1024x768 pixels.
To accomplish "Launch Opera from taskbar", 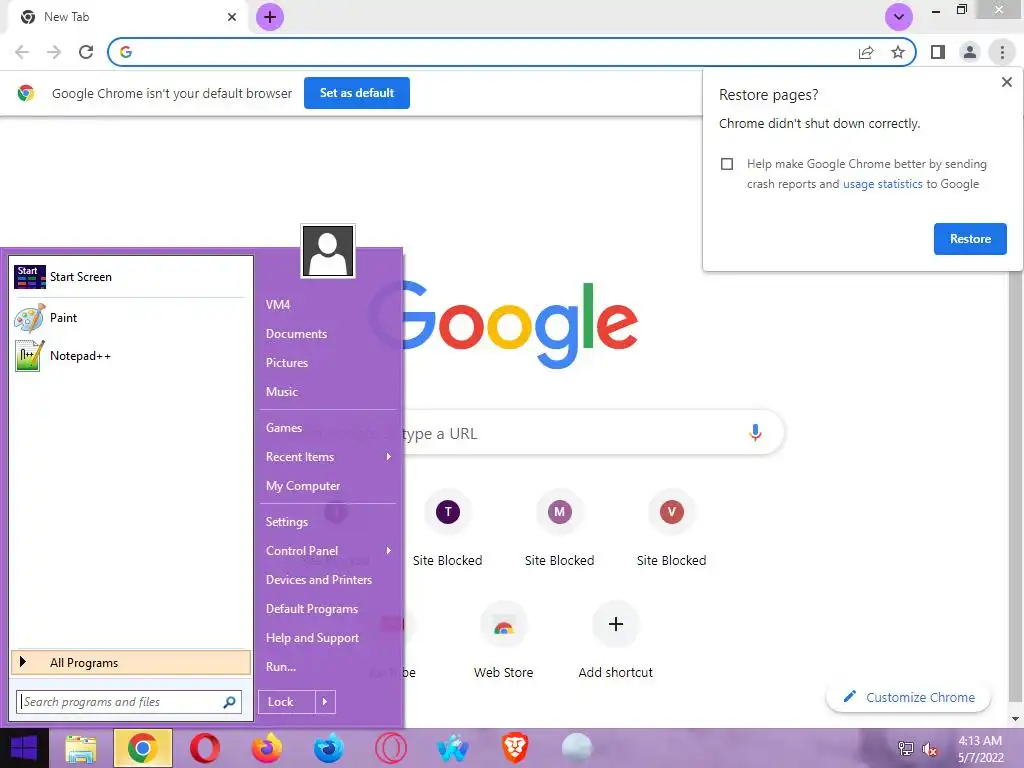I will click(204, 748).
